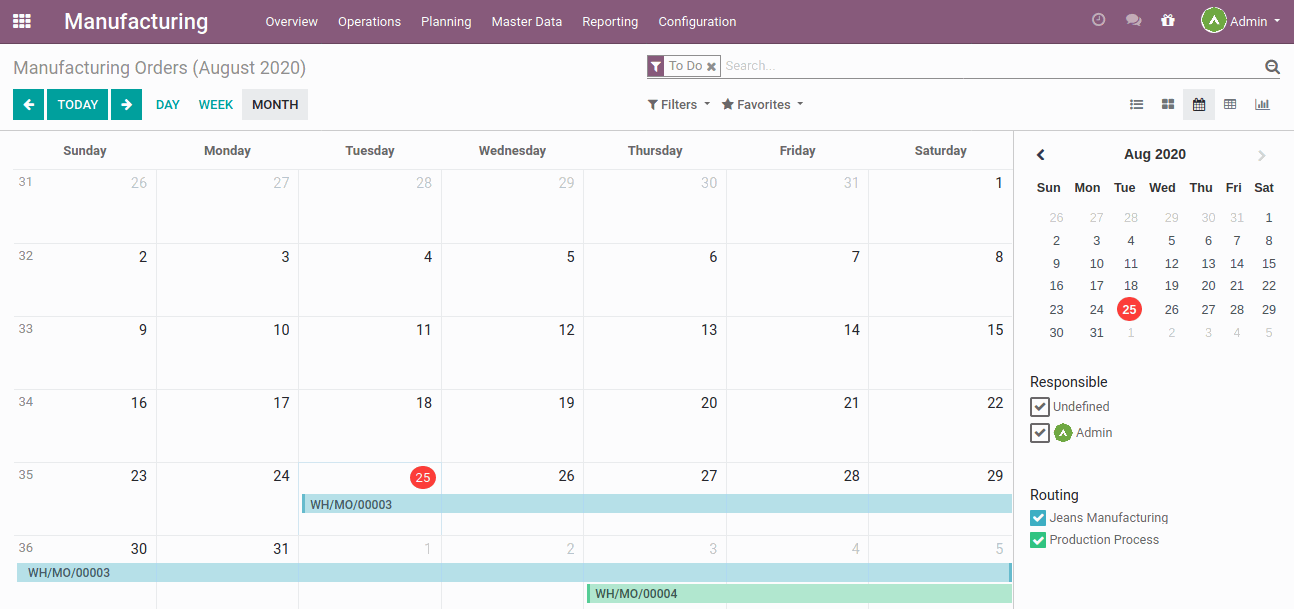Open the messaging conversations icon
Viewport: 1294px width, 609px height.
pyautogui.click(x=1133, y=19)
